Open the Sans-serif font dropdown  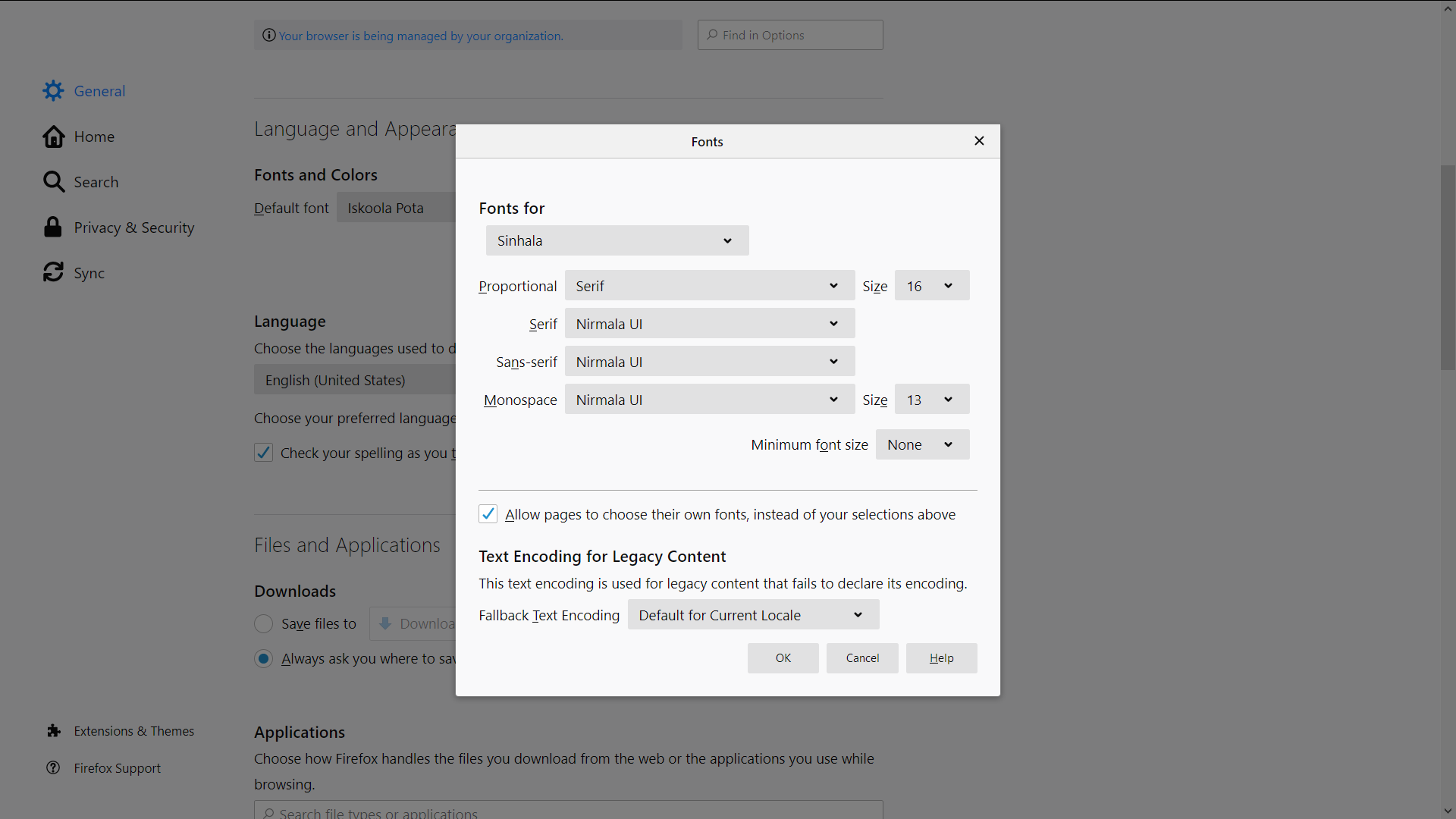(710, 362)
